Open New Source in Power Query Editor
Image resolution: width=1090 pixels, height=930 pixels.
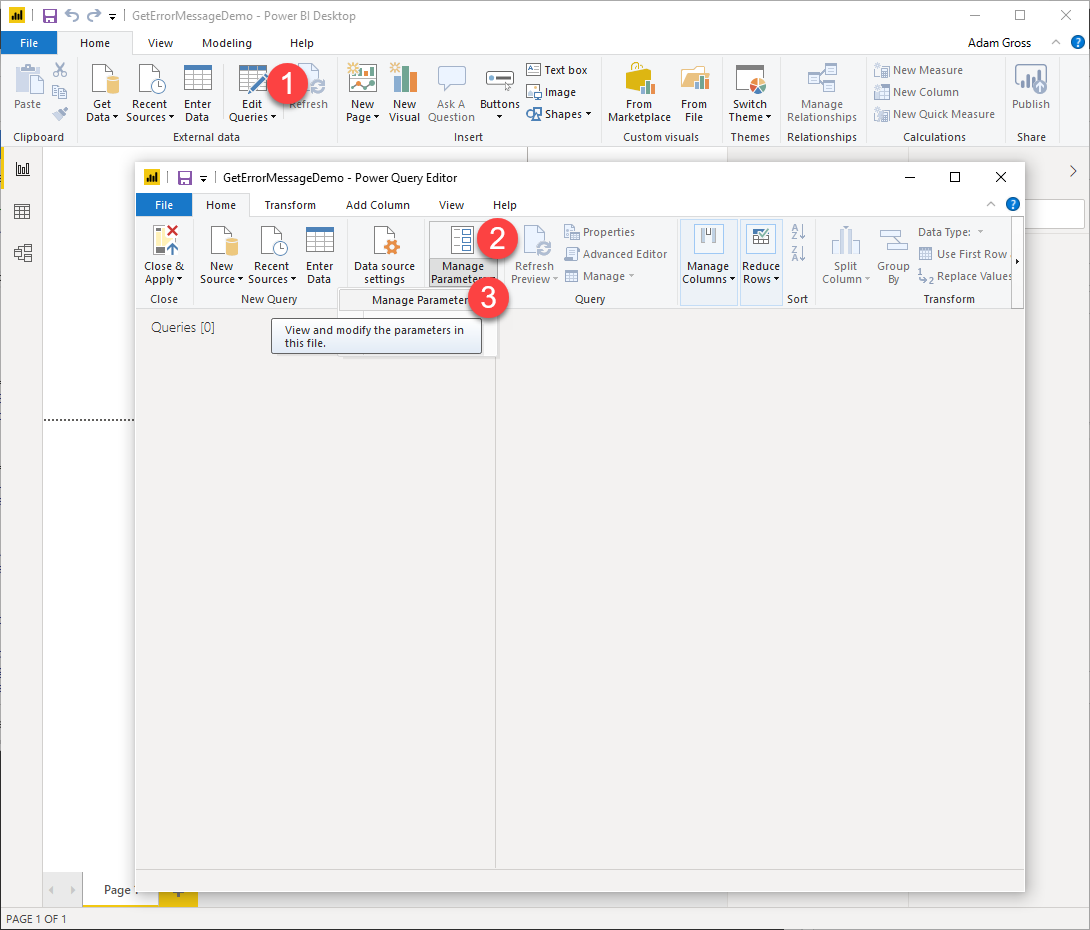pos(222,255)
